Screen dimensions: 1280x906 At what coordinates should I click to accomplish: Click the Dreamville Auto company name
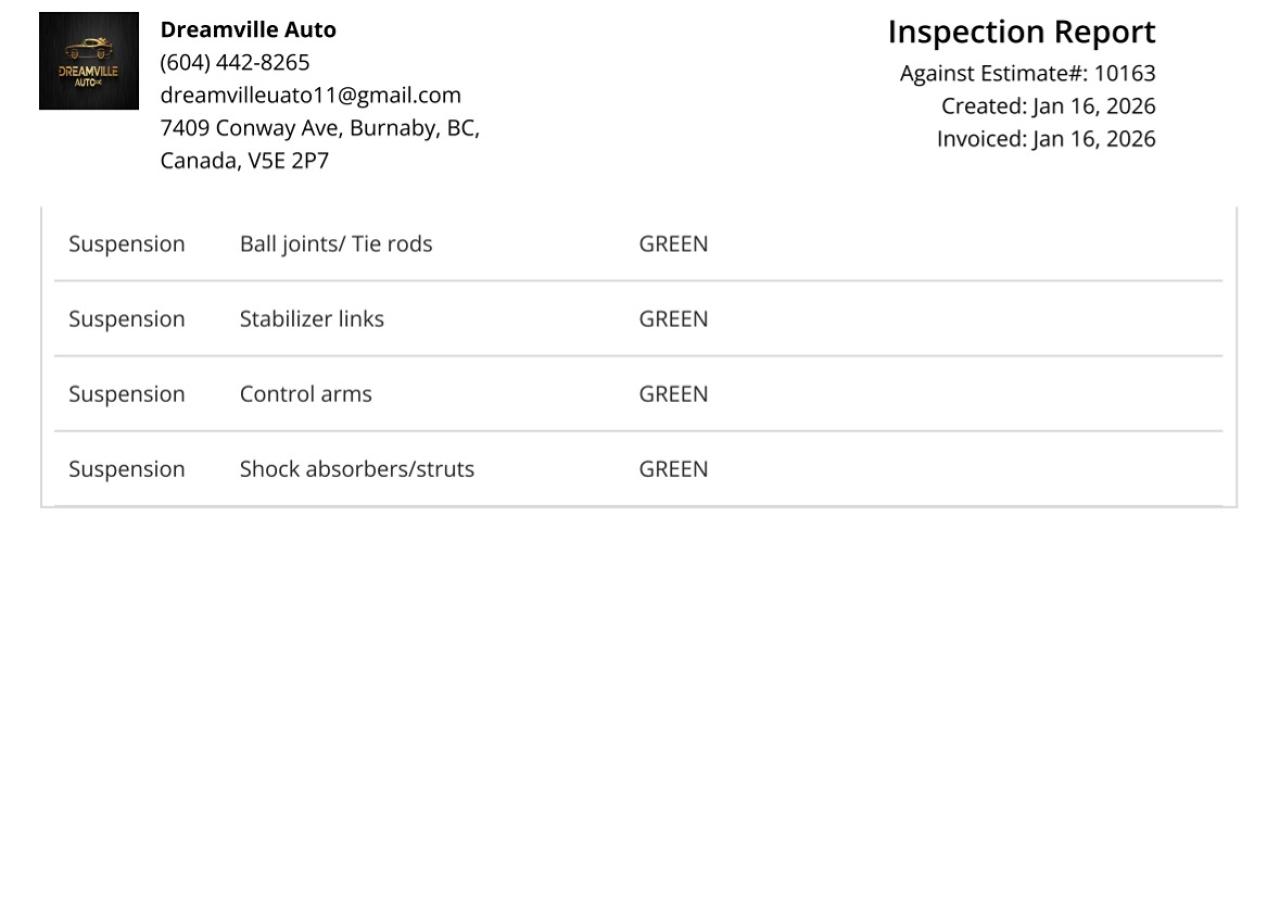248,30
